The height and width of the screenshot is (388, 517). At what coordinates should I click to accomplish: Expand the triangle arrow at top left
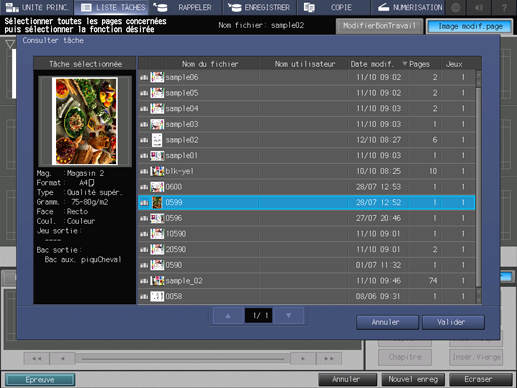point(10,44)
